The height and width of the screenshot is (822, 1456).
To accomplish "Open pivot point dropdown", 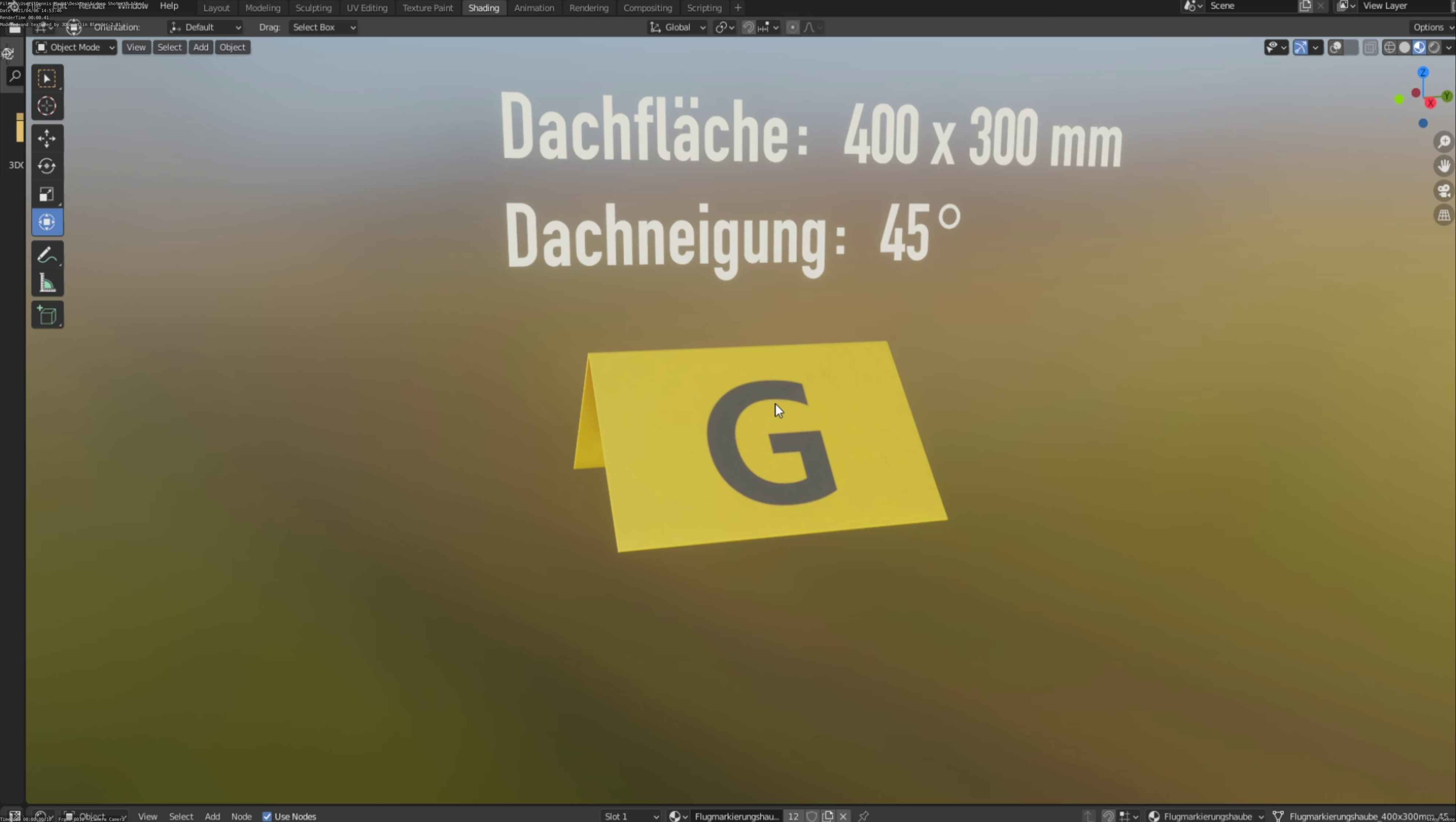I will (x=724, y=27).
